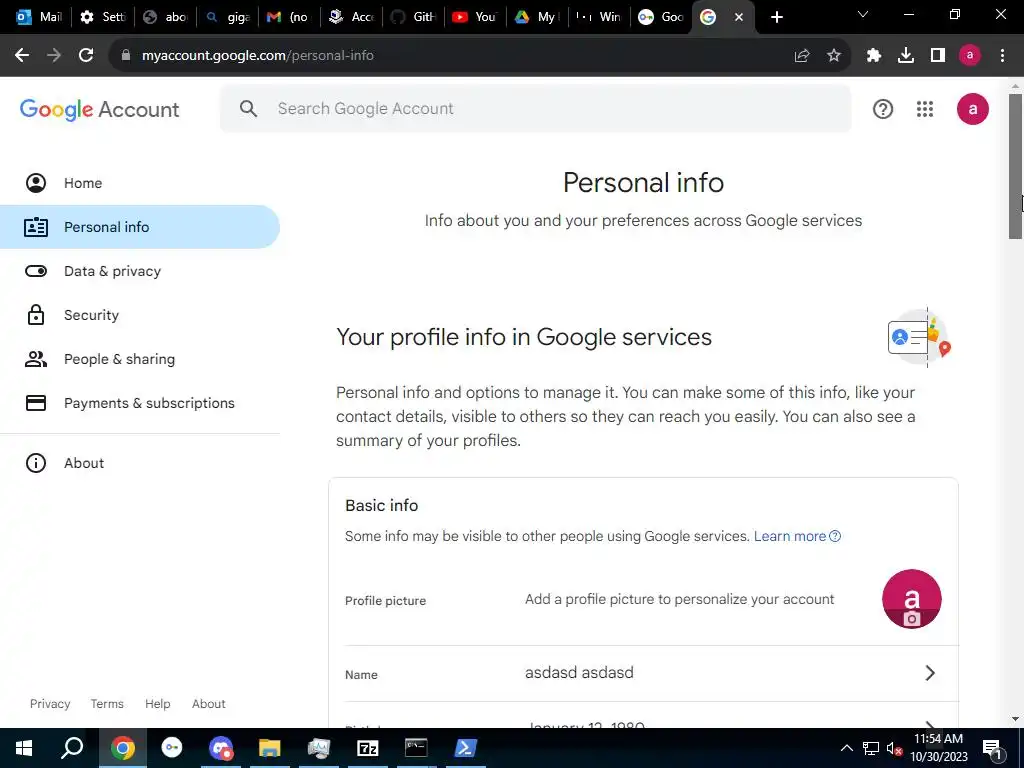1024x768 pixels.
Task: Open Security section
Action: (x=140, y=315)
